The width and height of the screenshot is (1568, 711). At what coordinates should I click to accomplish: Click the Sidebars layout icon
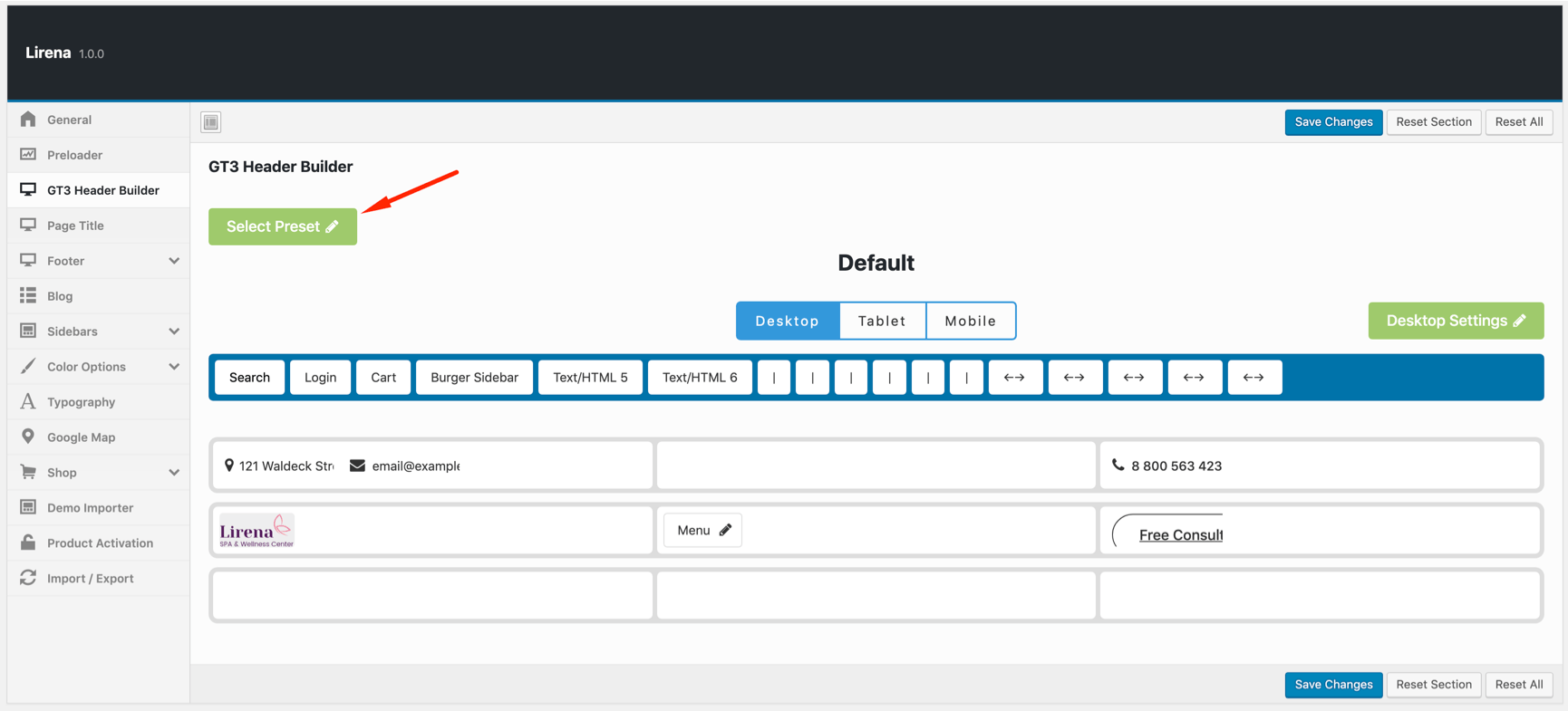click(28, 331)
